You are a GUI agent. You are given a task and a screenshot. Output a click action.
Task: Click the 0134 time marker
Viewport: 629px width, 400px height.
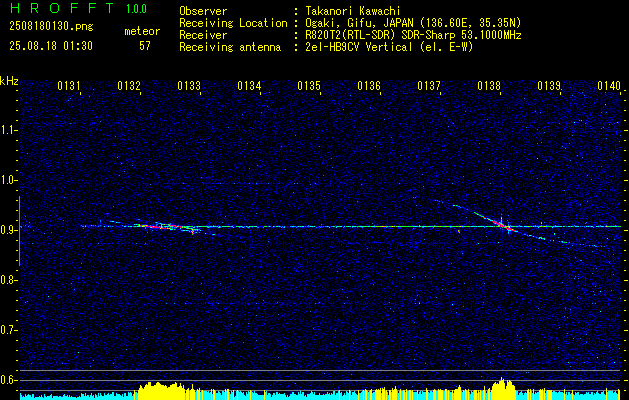tap(249, 86)
